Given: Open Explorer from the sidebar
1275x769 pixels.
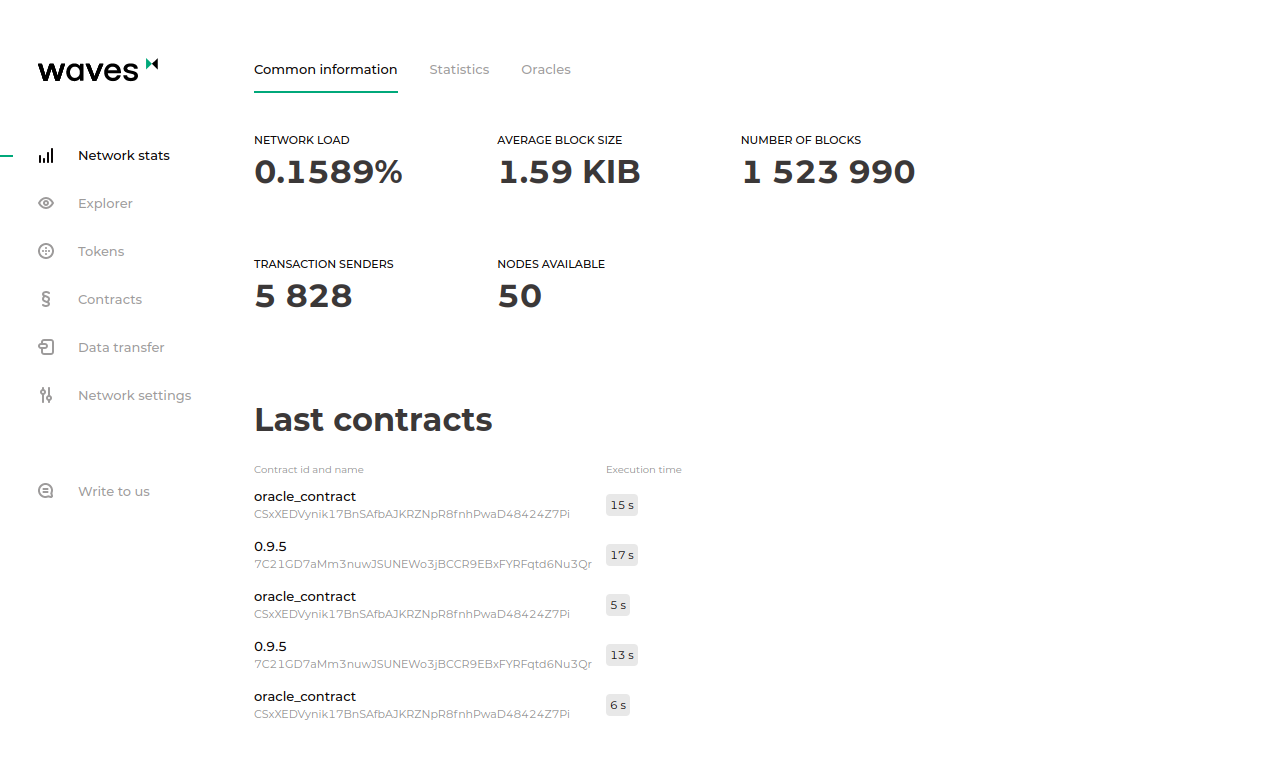Looking at the screenshot, I should tap(105, 204).
